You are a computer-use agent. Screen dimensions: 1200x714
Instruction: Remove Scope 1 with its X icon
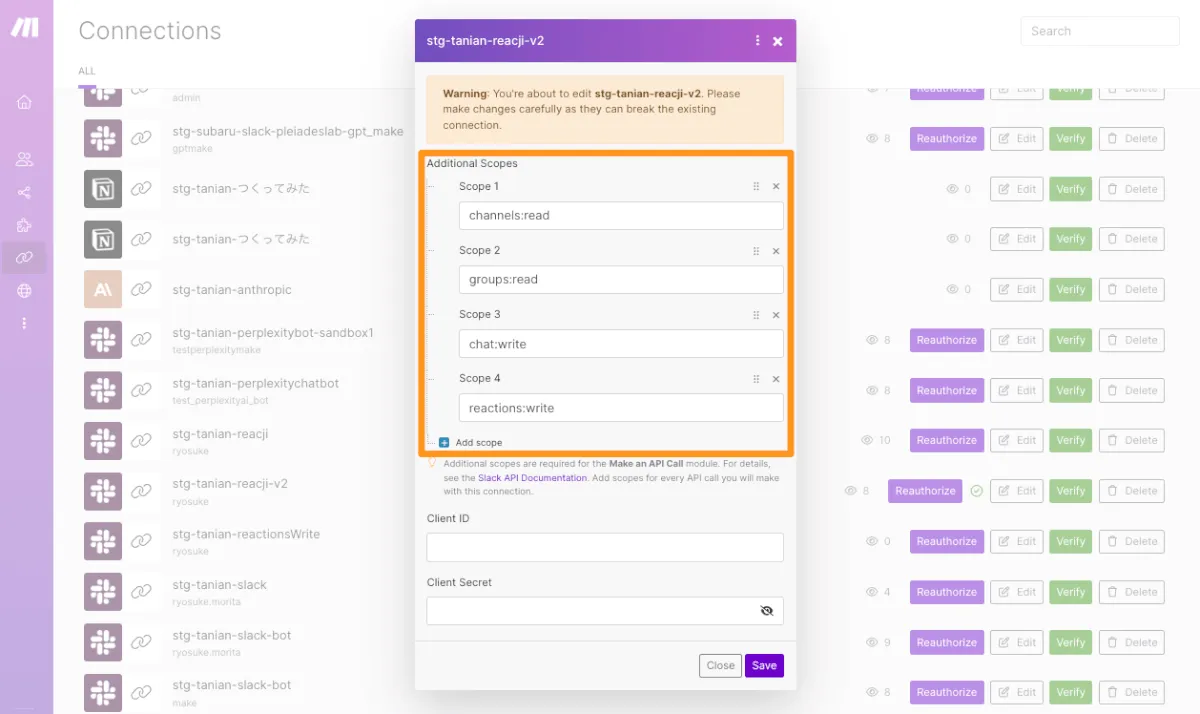[776, 187]
